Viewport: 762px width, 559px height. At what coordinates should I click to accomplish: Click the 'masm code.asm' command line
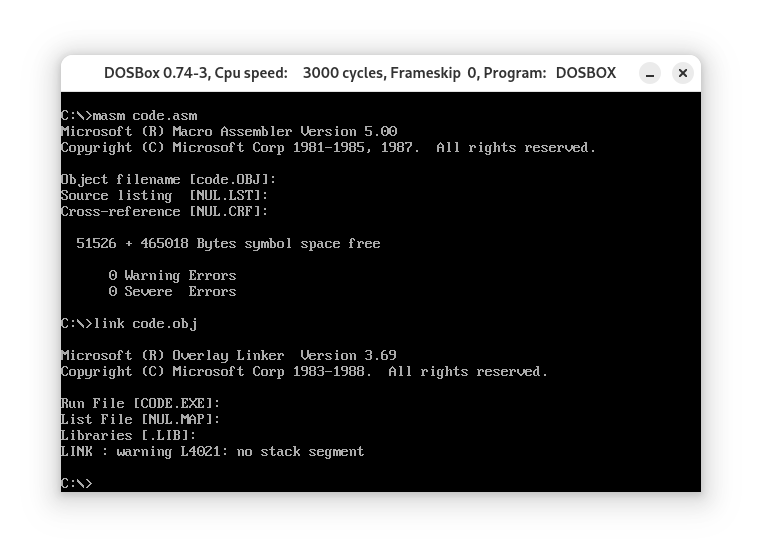click(x=129, y=116)
